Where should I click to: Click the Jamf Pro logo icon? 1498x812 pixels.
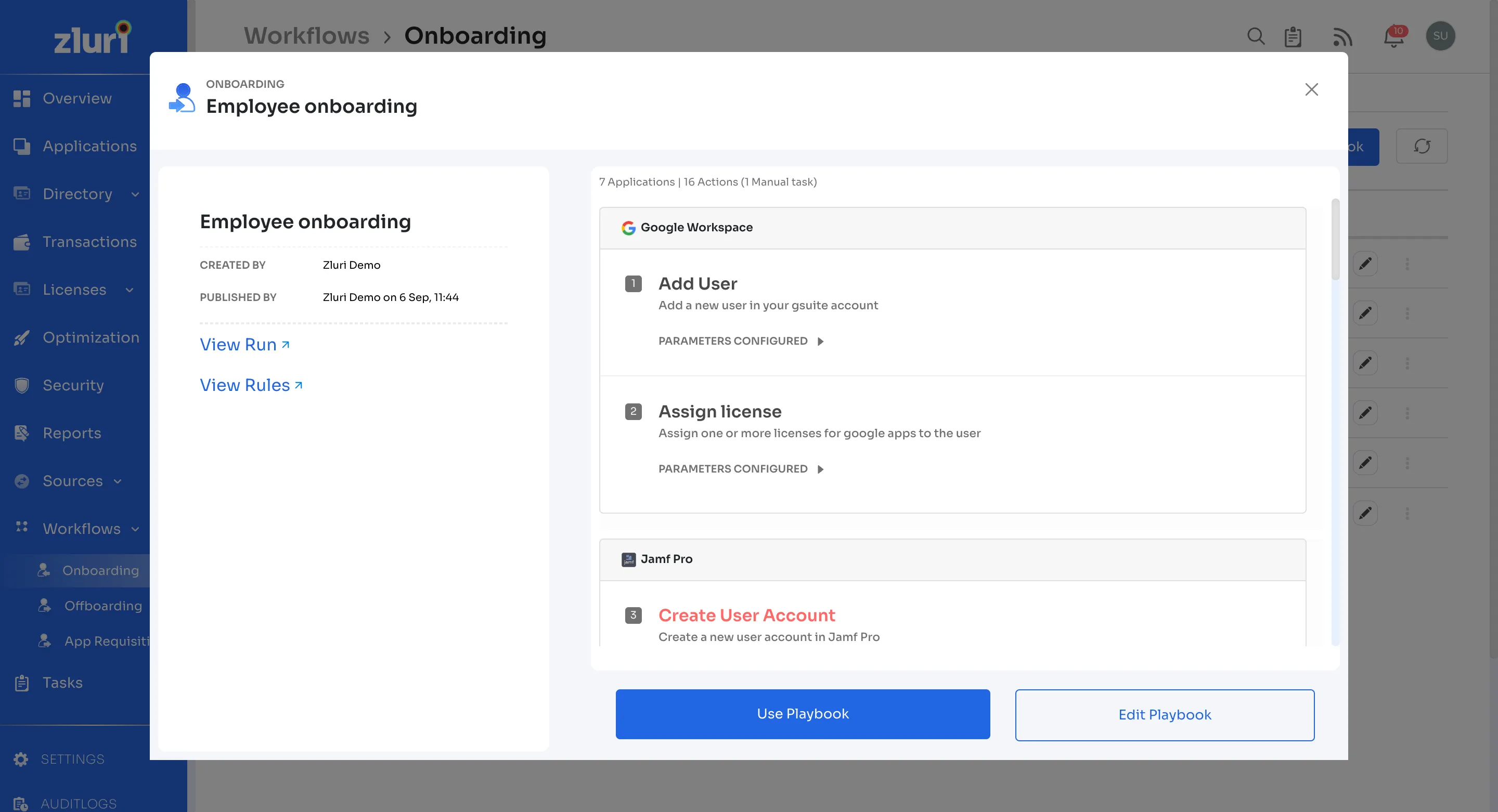628,559
